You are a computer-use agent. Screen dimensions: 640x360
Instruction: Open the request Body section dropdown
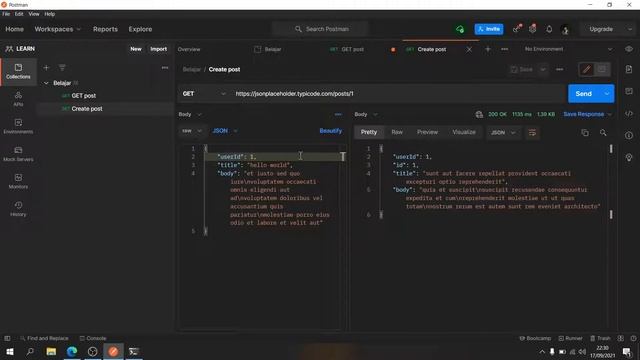(x=190, y=114)
